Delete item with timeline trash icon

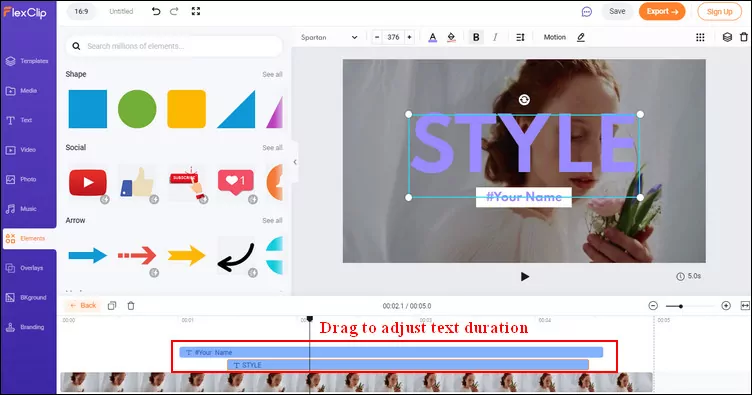coord(131,305)
